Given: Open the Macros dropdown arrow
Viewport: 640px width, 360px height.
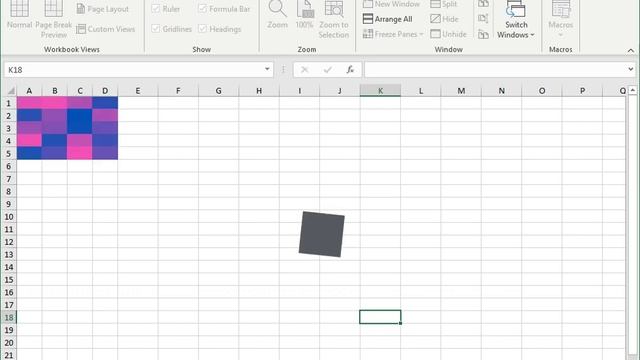Looking at the screenshot, I should point(560,35).
